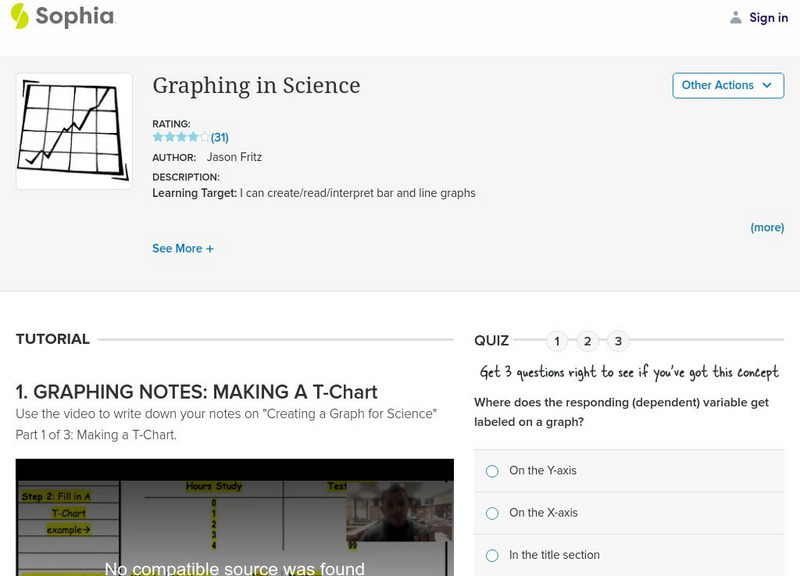The image size is (800, 576).
Task: Click quiz step 1 indicator
Action: coord(556,340)
